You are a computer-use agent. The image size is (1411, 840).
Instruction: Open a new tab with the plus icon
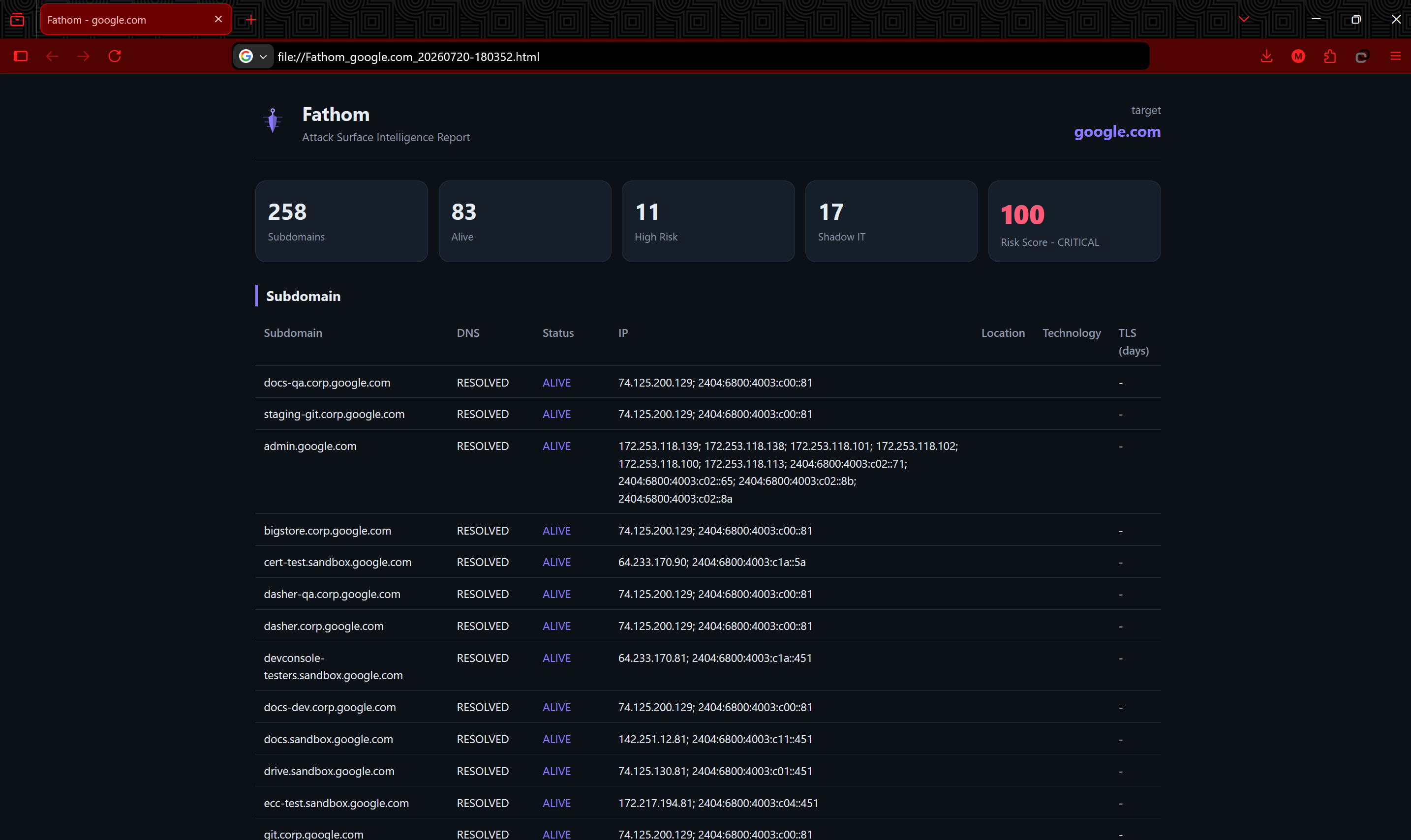point(251,20)
